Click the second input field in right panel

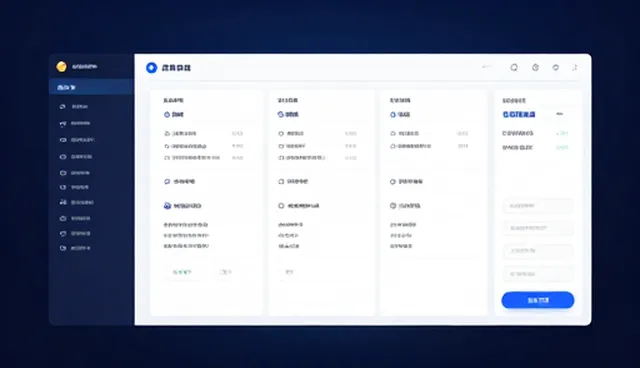click(538, 228)
